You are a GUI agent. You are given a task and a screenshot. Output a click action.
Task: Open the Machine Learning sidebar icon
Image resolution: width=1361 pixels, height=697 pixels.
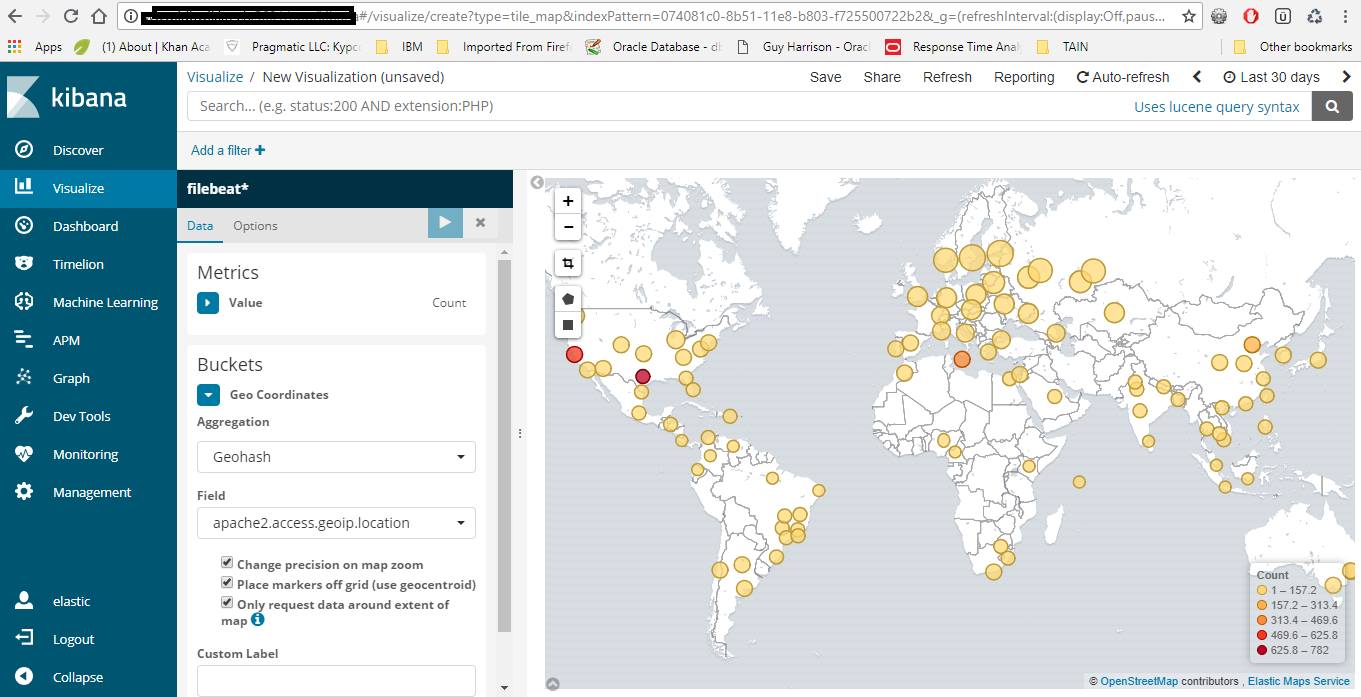(25, 302)
